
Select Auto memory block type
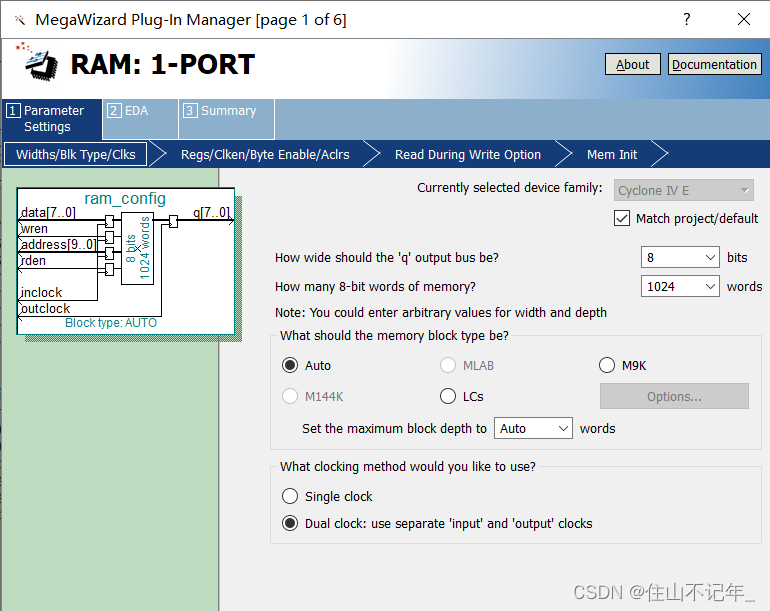pos(290,365)
